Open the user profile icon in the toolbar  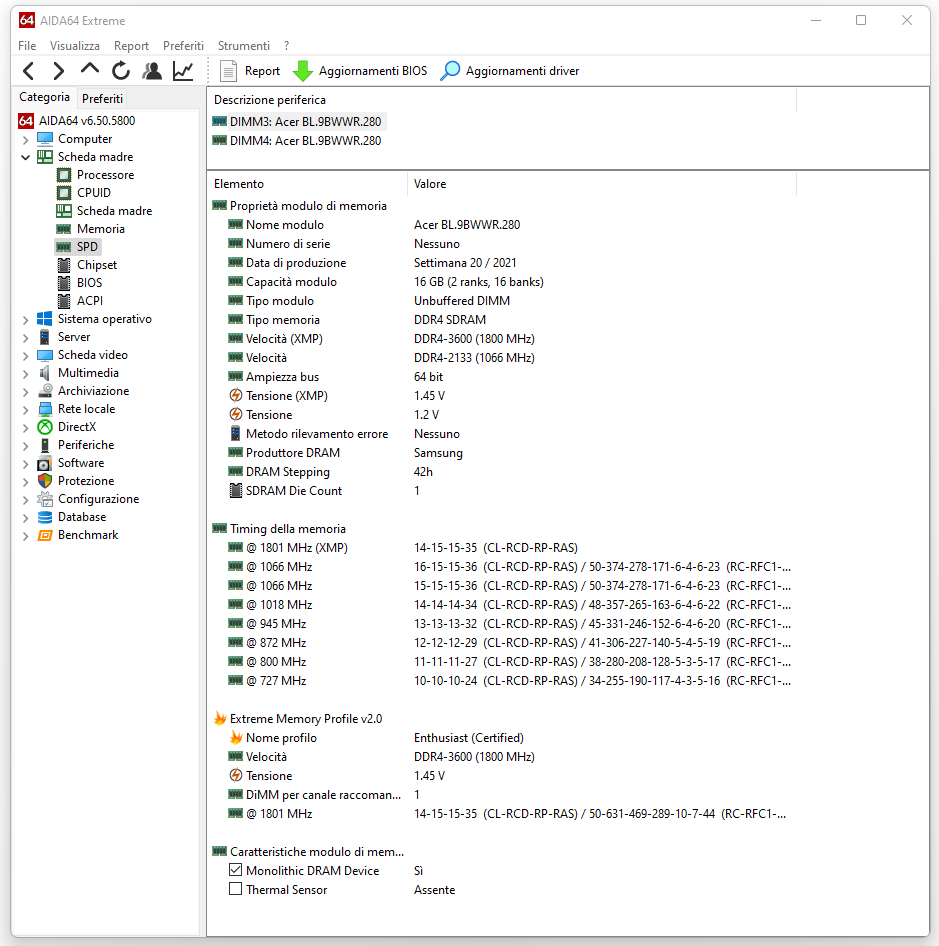[152, 71]
